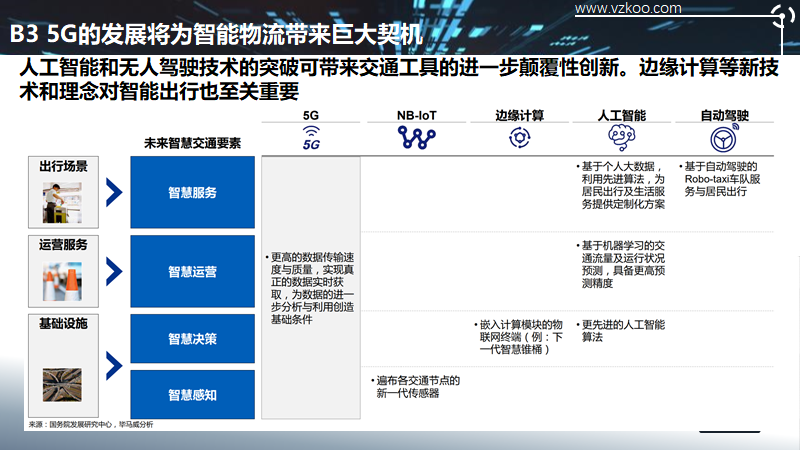
Task: Click the 智慧感知 blue box
Action: pyautogui.click(x=192, y=394)
